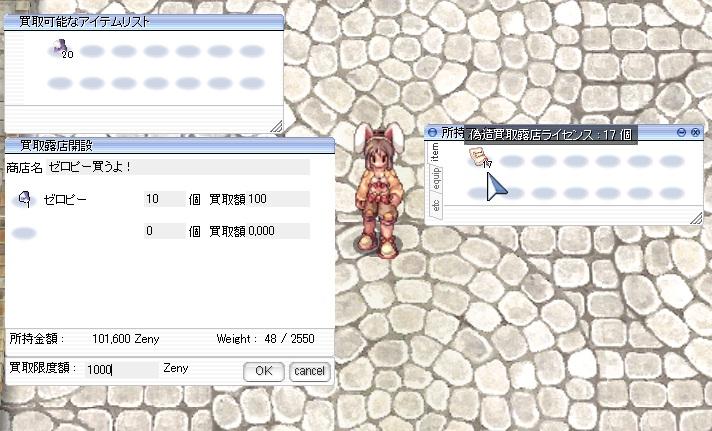The width and height of the screenshot is (712, 431).
Task: Click the second row quantity field showing 0
Action: click(164, 231)
